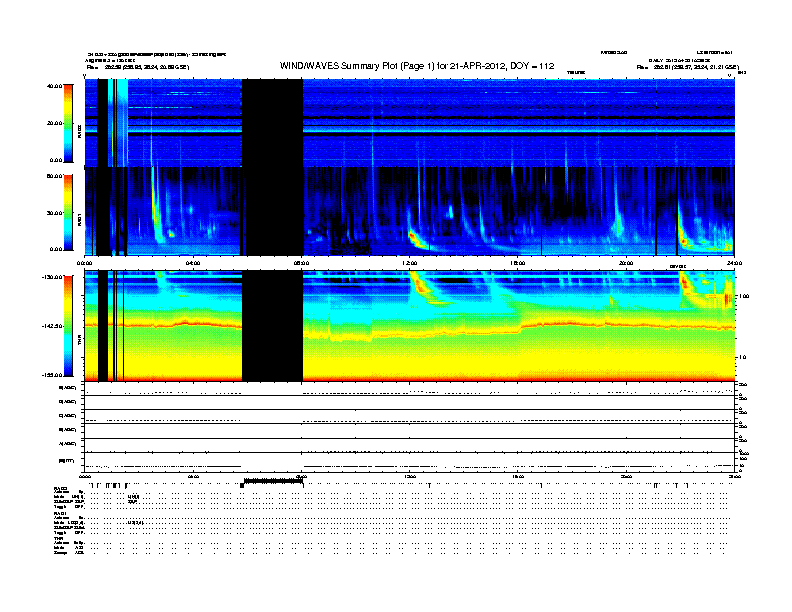The height and width of the screenshot is (612, 792).
Task: Click the TNR vertical axis label
Action: [x=79, y=342]
